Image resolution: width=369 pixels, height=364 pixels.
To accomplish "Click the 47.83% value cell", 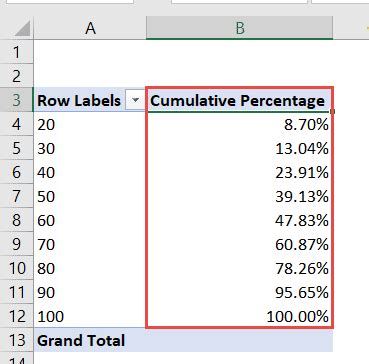I will point(239,220).
